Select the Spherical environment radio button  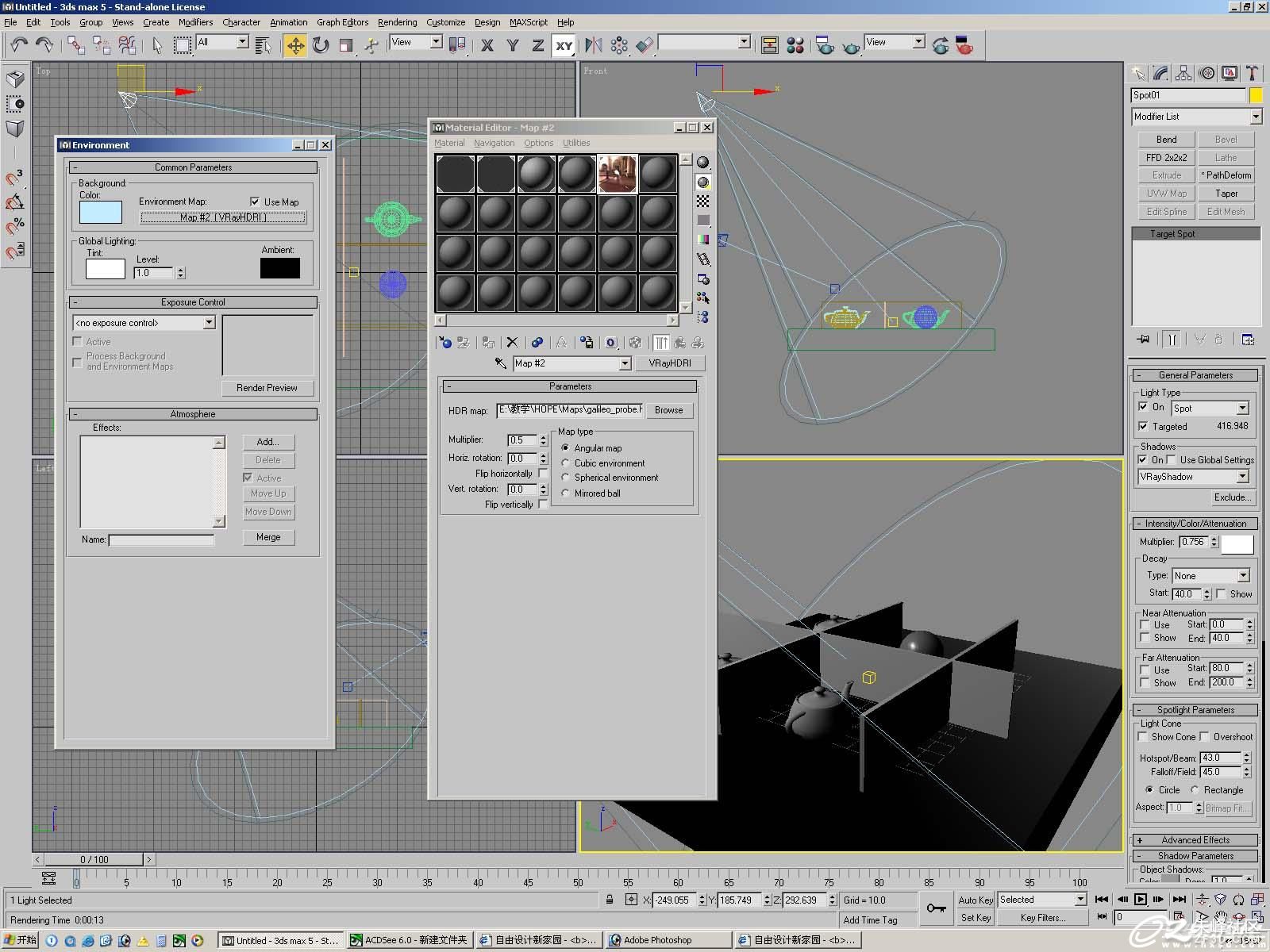pos(565,478)
